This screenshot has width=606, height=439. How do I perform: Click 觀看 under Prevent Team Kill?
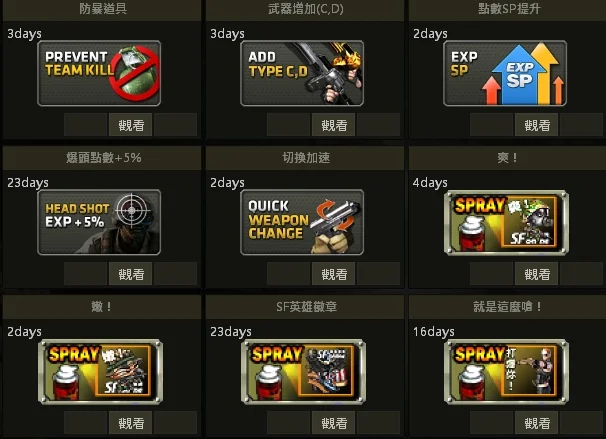tap(131, 125)
